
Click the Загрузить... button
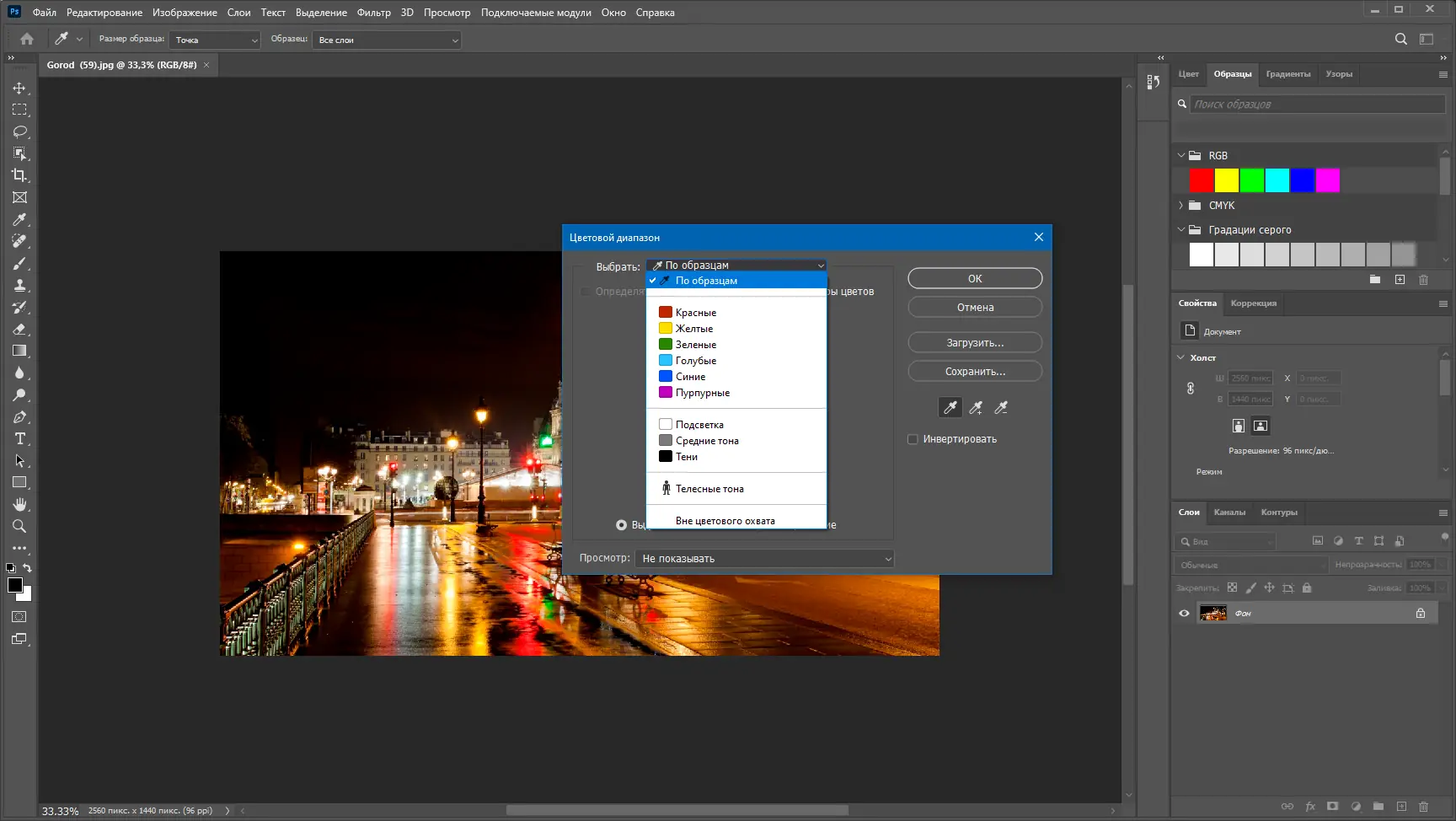[975, 343]
